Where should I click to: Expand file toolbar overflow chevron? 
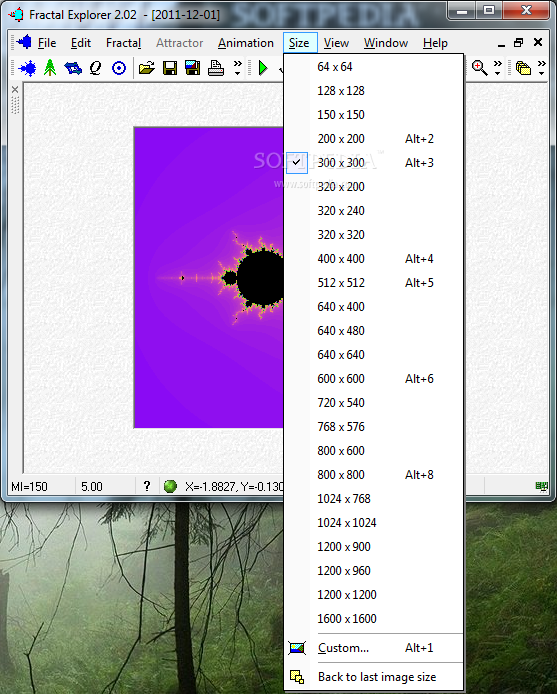tap(237, 68)
